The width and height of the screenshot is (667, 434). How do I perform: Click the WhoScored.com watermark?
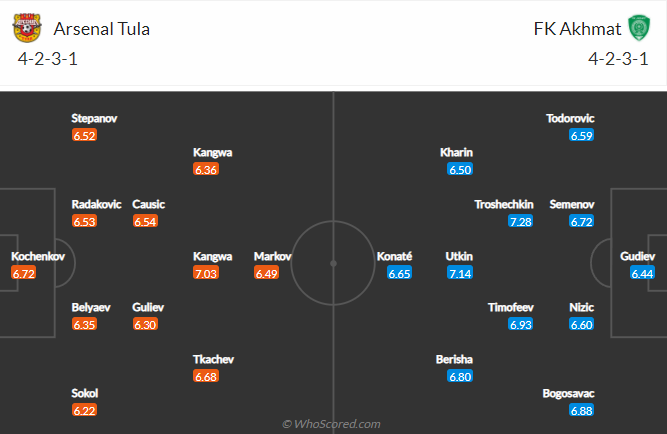point(331,424)
